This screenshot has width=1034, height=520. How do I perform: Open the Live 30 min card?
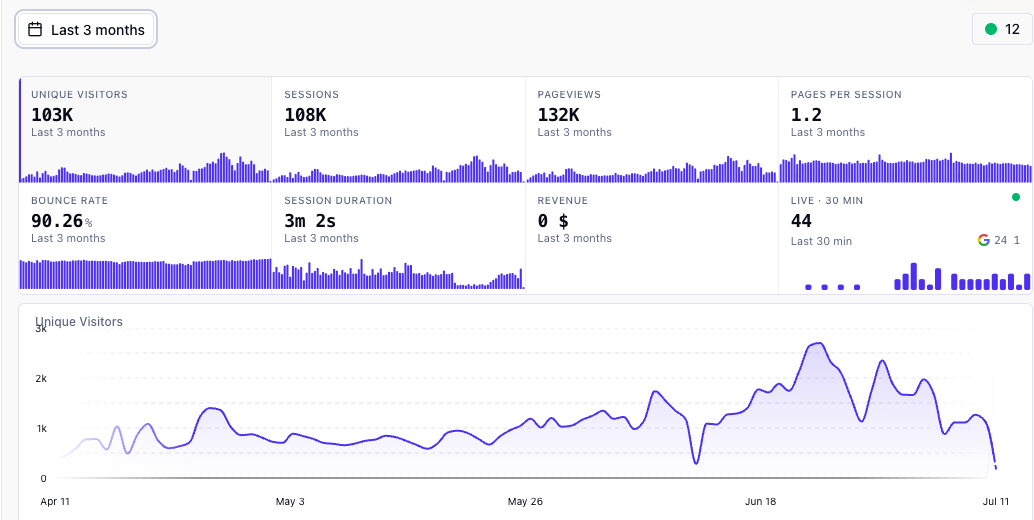905,237
